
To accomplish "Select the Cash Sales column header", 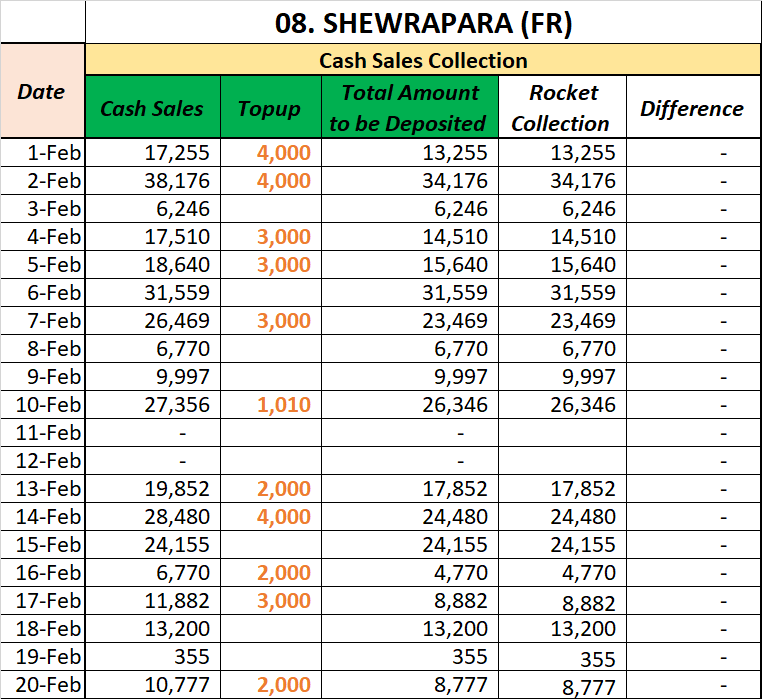I will pos(153,107).
